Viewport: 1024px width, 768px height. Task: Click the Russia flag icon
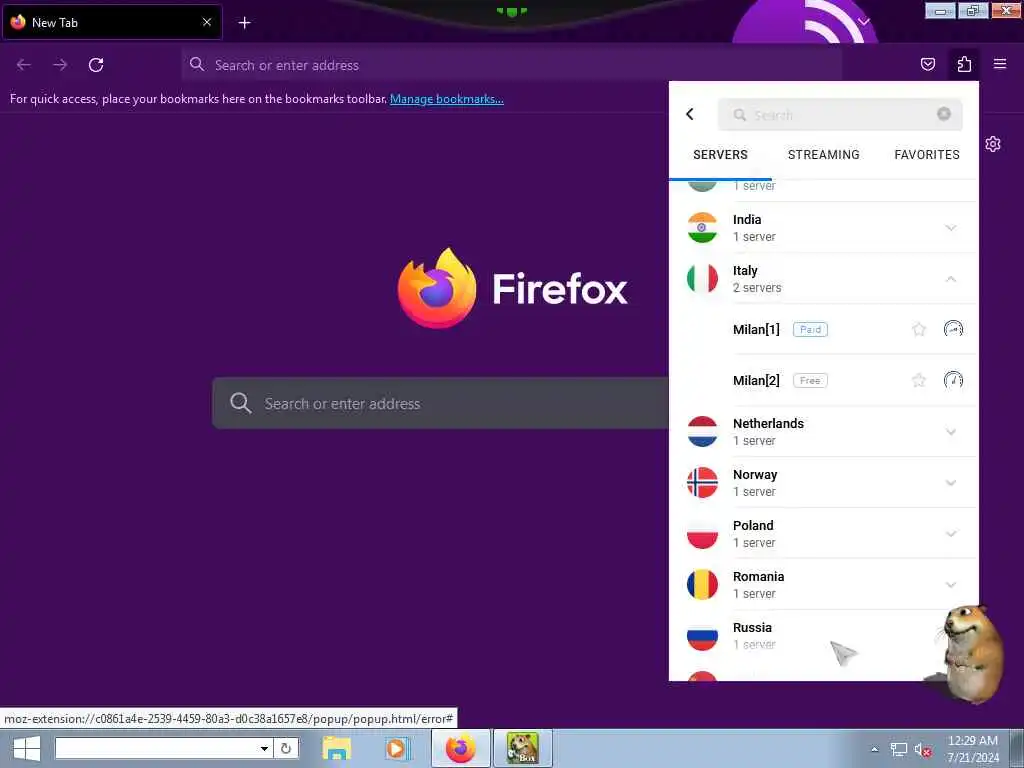(x=702, y=635)
